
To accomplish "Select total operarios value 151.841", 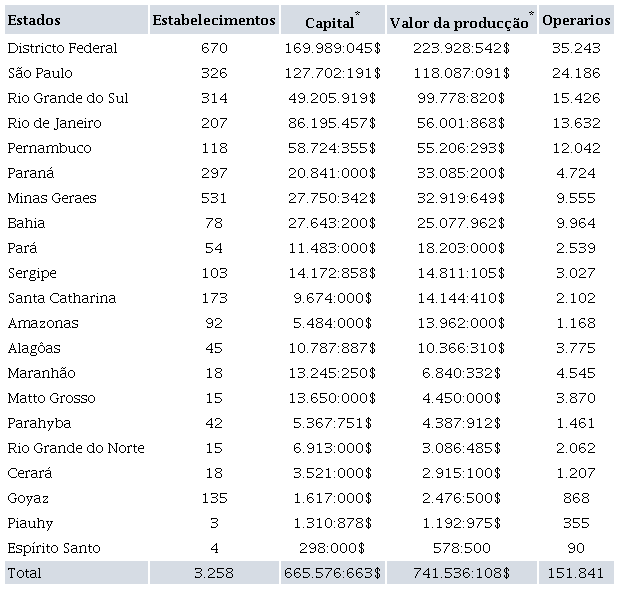I will click(x=576, y=573).
